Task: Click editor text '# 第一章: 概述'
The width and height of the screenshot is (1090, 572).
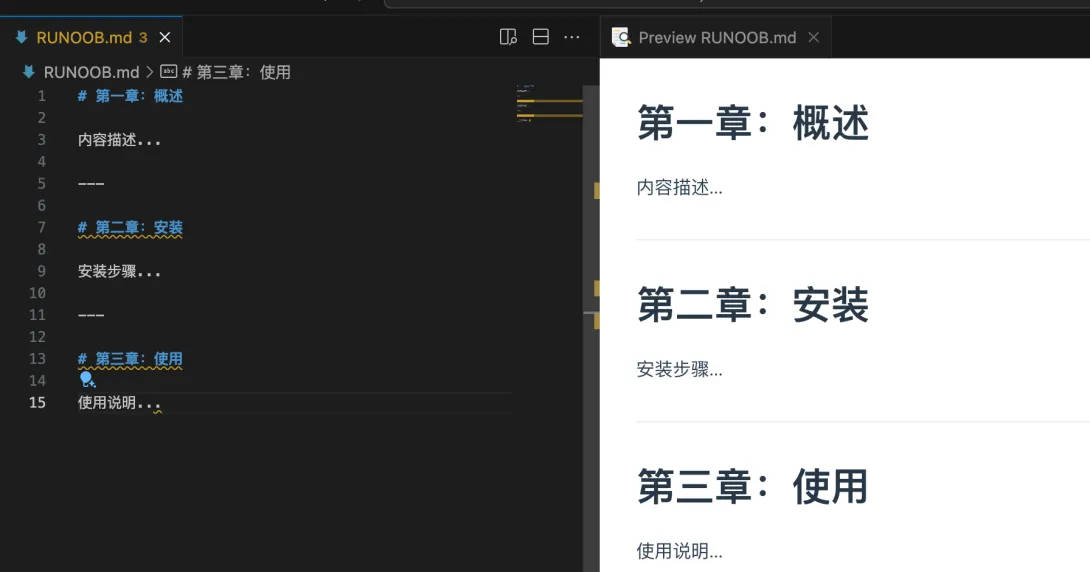Action: click(x=130, y=96)
